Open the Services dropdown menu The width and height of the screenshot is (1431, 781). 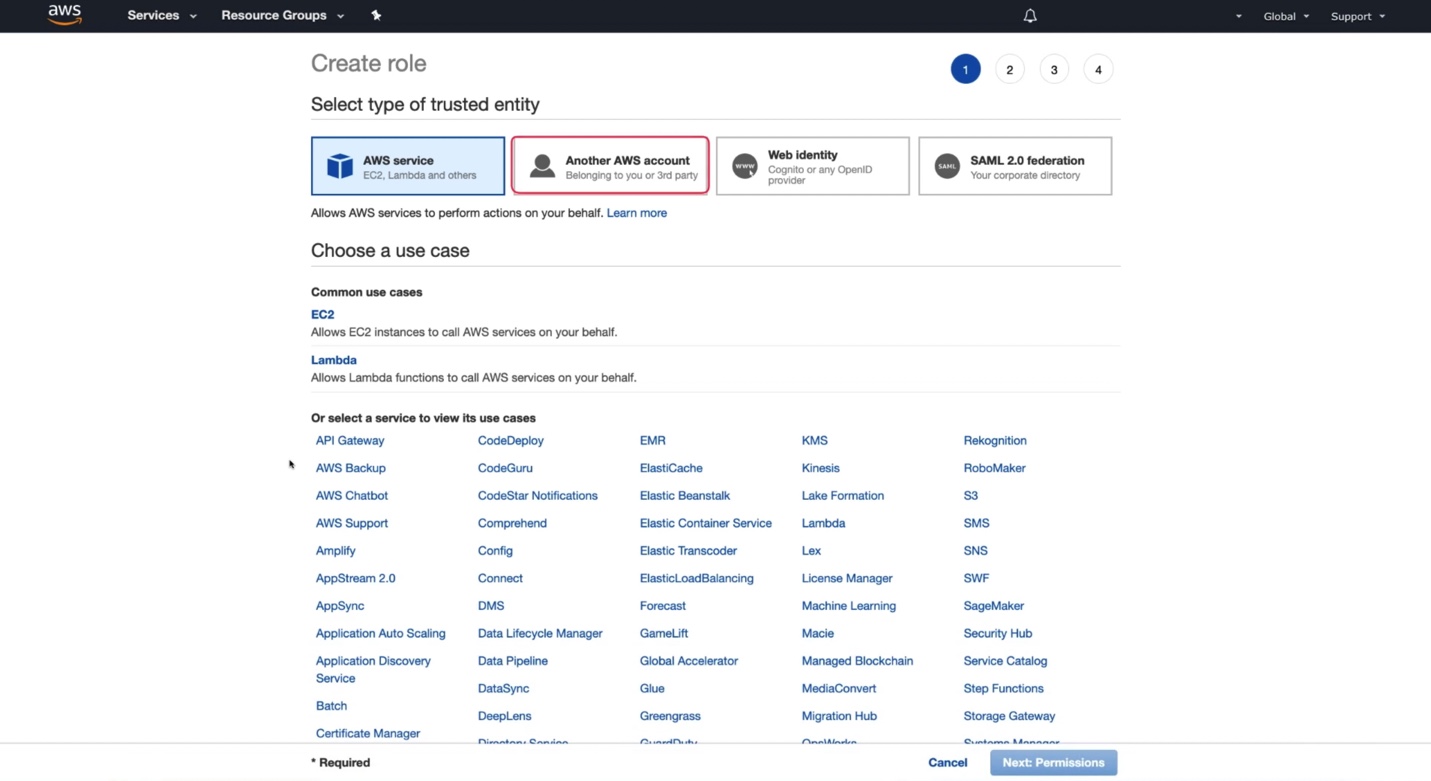pyautogui.click(x=162, y=16)
